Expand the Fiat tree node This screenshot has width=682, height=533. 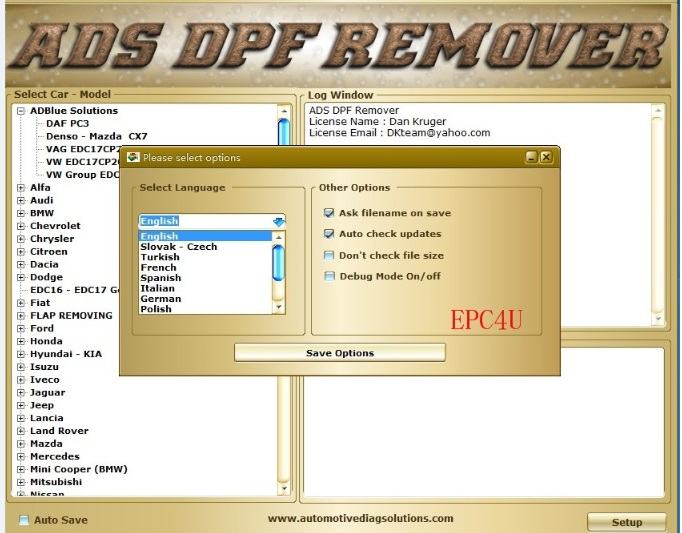20,303
